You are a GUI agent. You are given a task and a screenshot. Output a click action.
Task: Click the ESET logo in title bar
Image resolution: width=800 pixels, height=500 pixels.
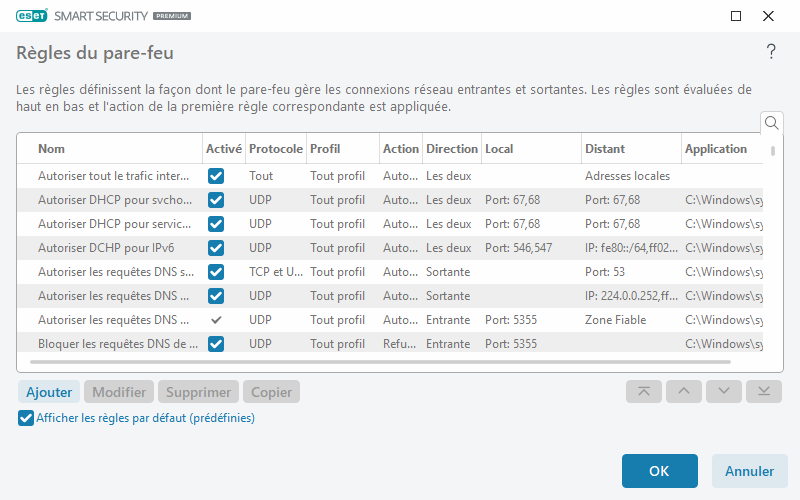click(32, 16)
